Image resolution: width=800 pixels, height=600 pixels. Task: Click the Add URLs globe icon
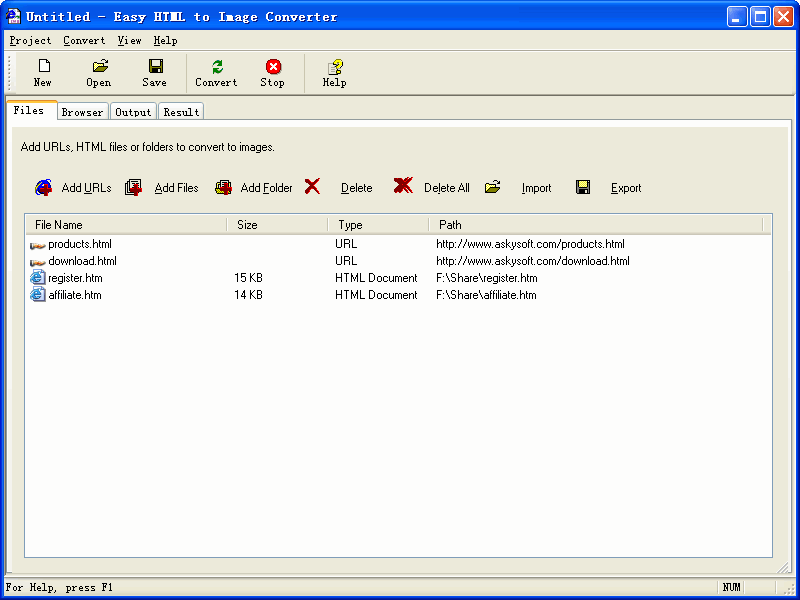click(44, 187)
